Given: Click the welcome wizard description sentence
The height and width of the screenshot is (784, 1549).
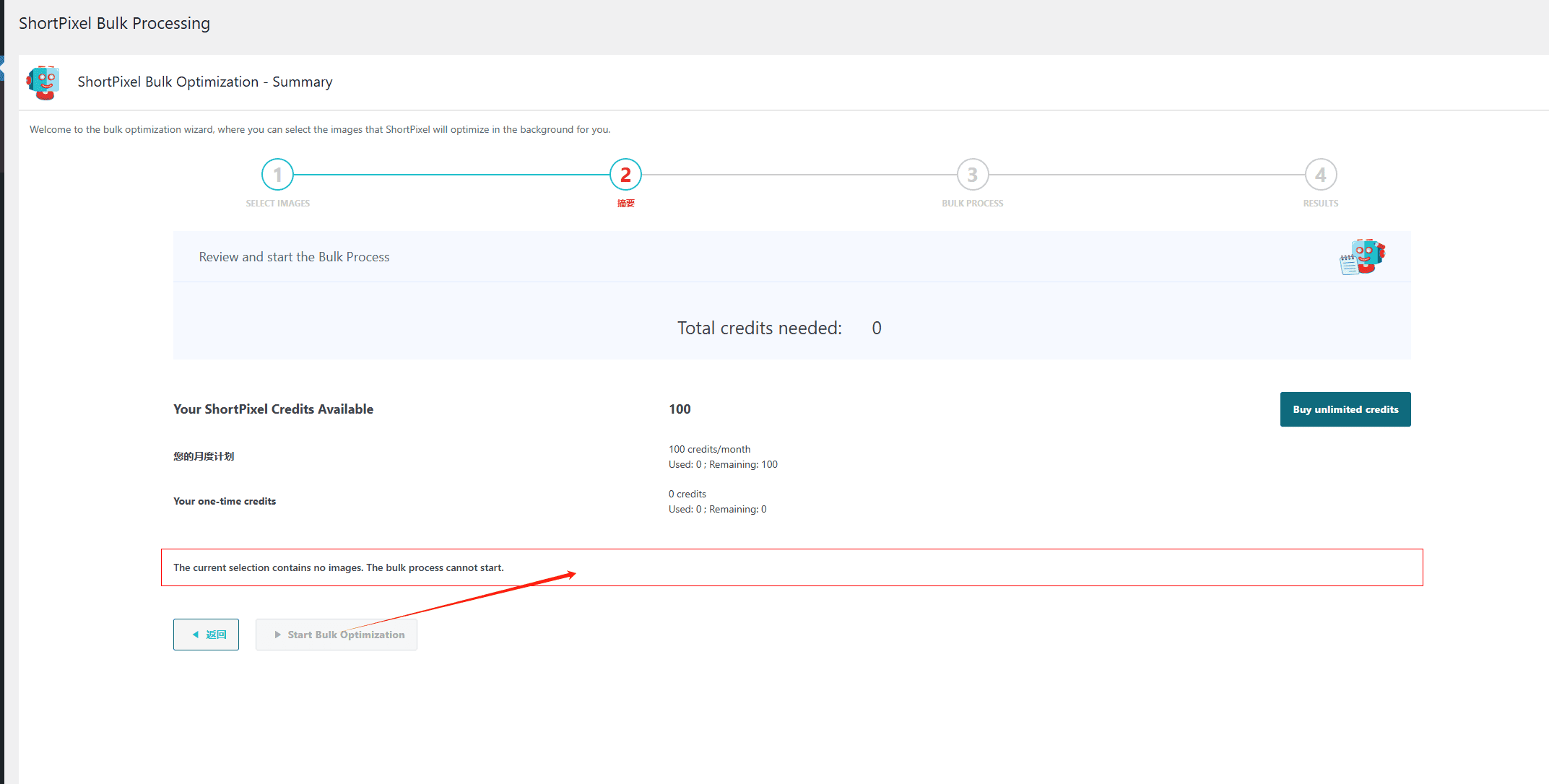Looking at the screenshot, I should click(x=320, y=130).
